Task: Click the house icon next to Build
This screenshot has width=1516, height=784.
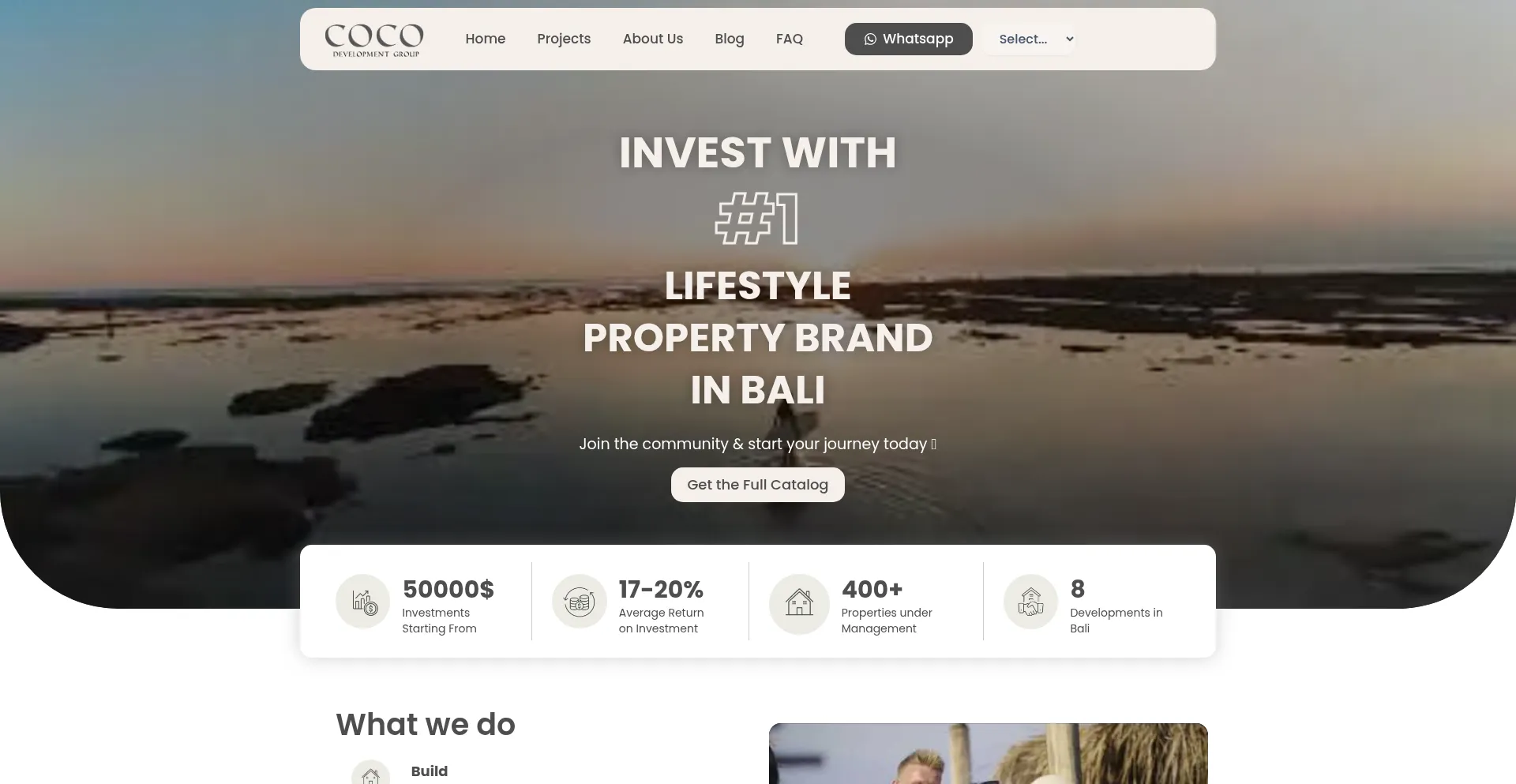Action: pos(370,774)
